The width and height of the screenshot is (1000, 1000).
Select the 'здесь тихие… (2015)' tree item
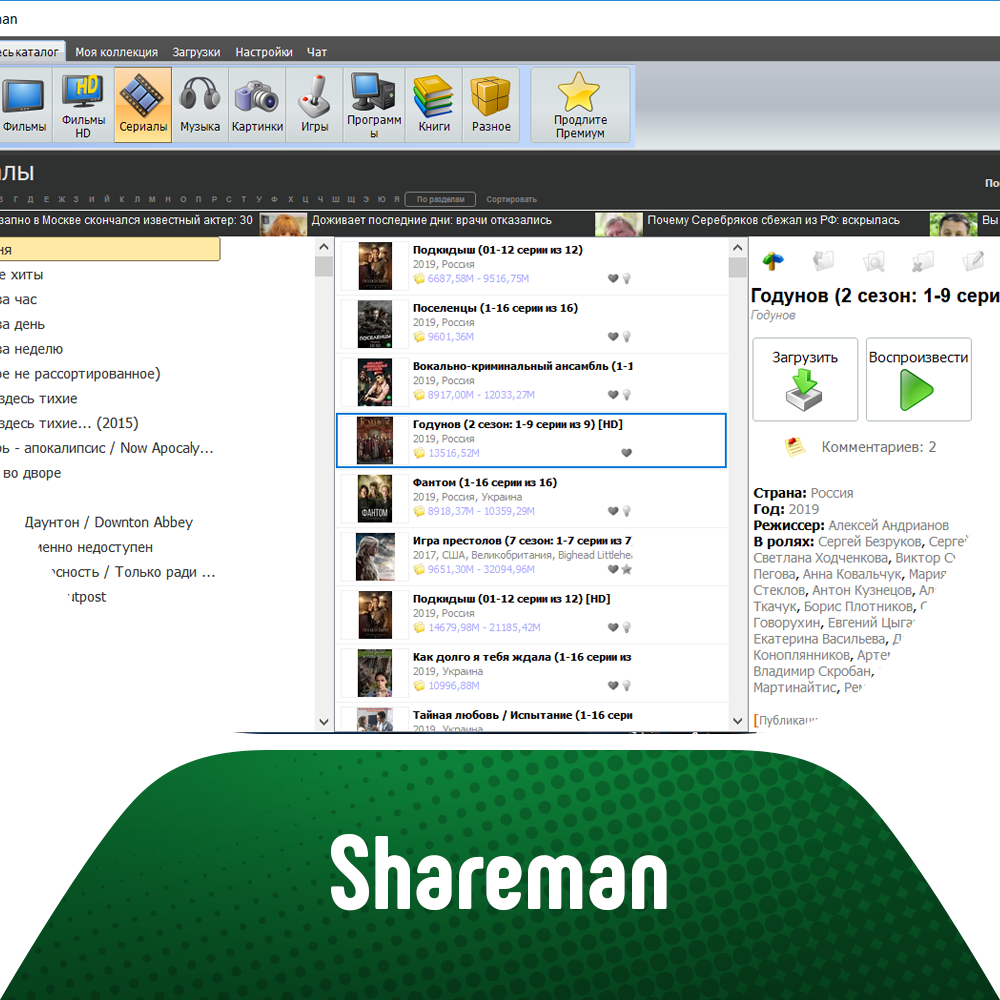[69, 423]
